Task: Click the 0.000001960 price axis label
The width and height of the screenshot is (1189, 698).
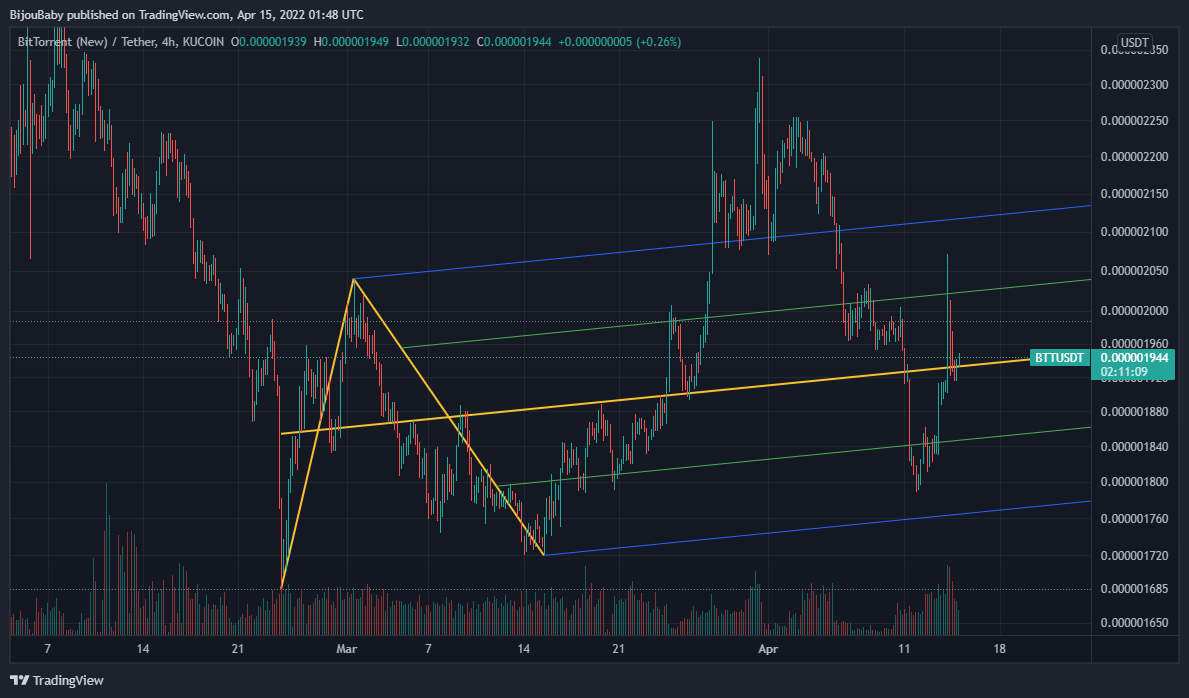Action: pyautogui.click(x=1134, y=344)
